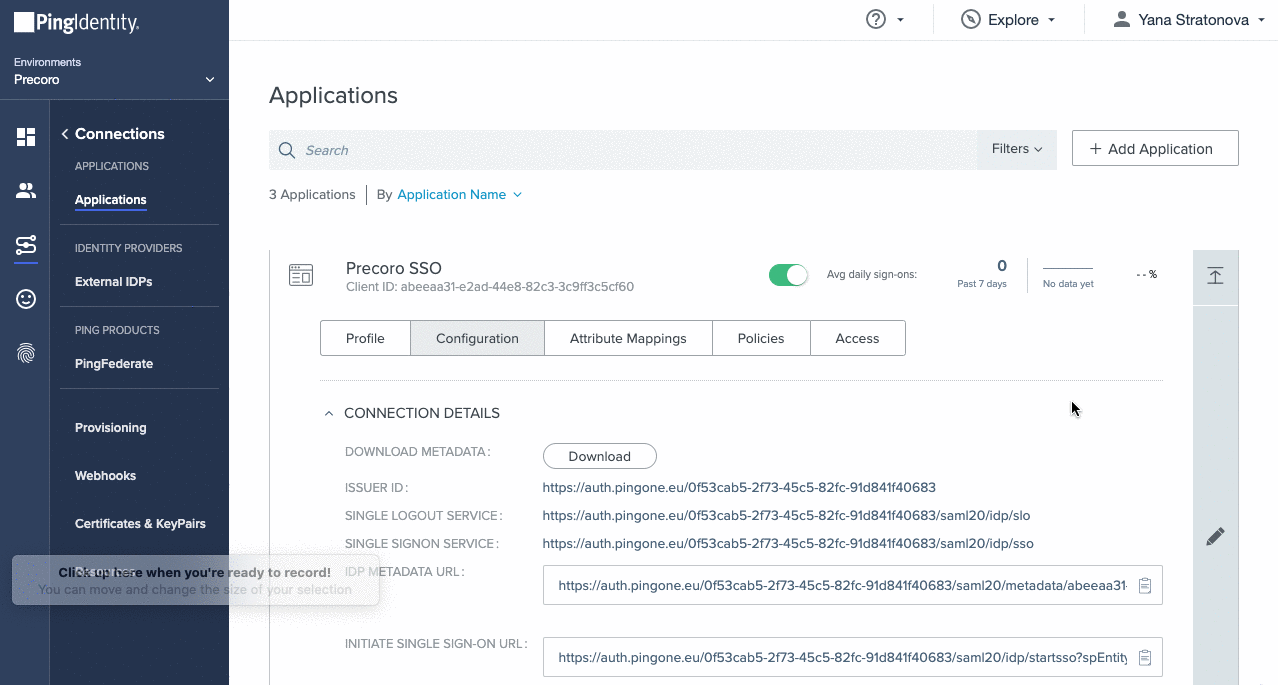Open the Precoro environment dropdown
Viewport: 1278px width, 685px height.
click(114, 80)
